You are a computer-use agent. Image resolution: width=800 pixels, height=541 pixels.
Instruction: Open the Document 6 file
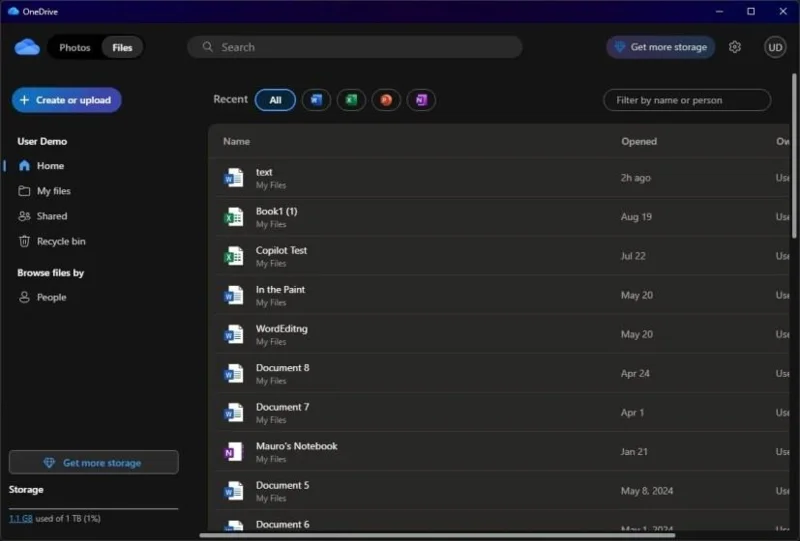(282, 524)
